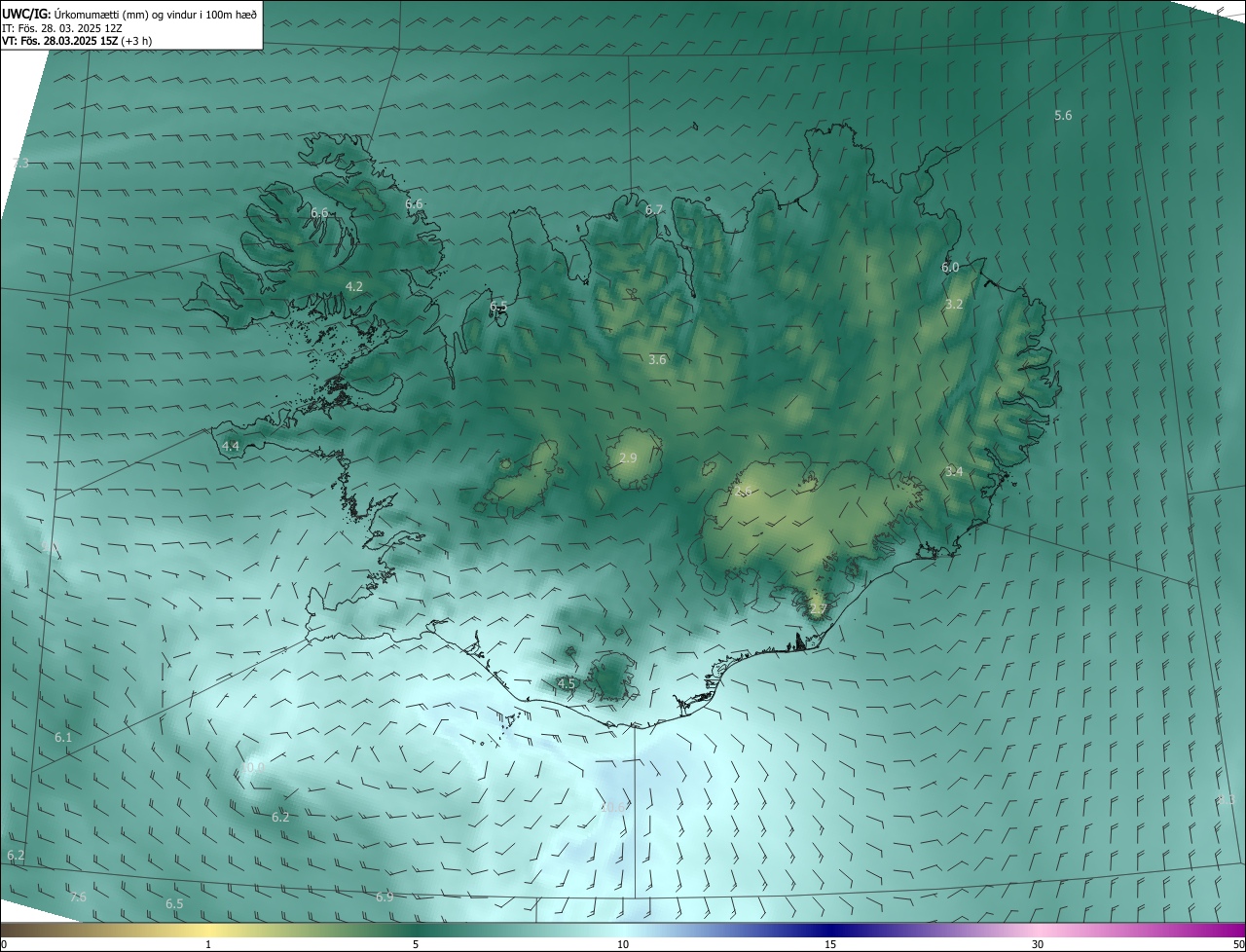Screen dimensions: 1246x952
Task: Click the 4.5 value label on the map
Action: [566, 684]
